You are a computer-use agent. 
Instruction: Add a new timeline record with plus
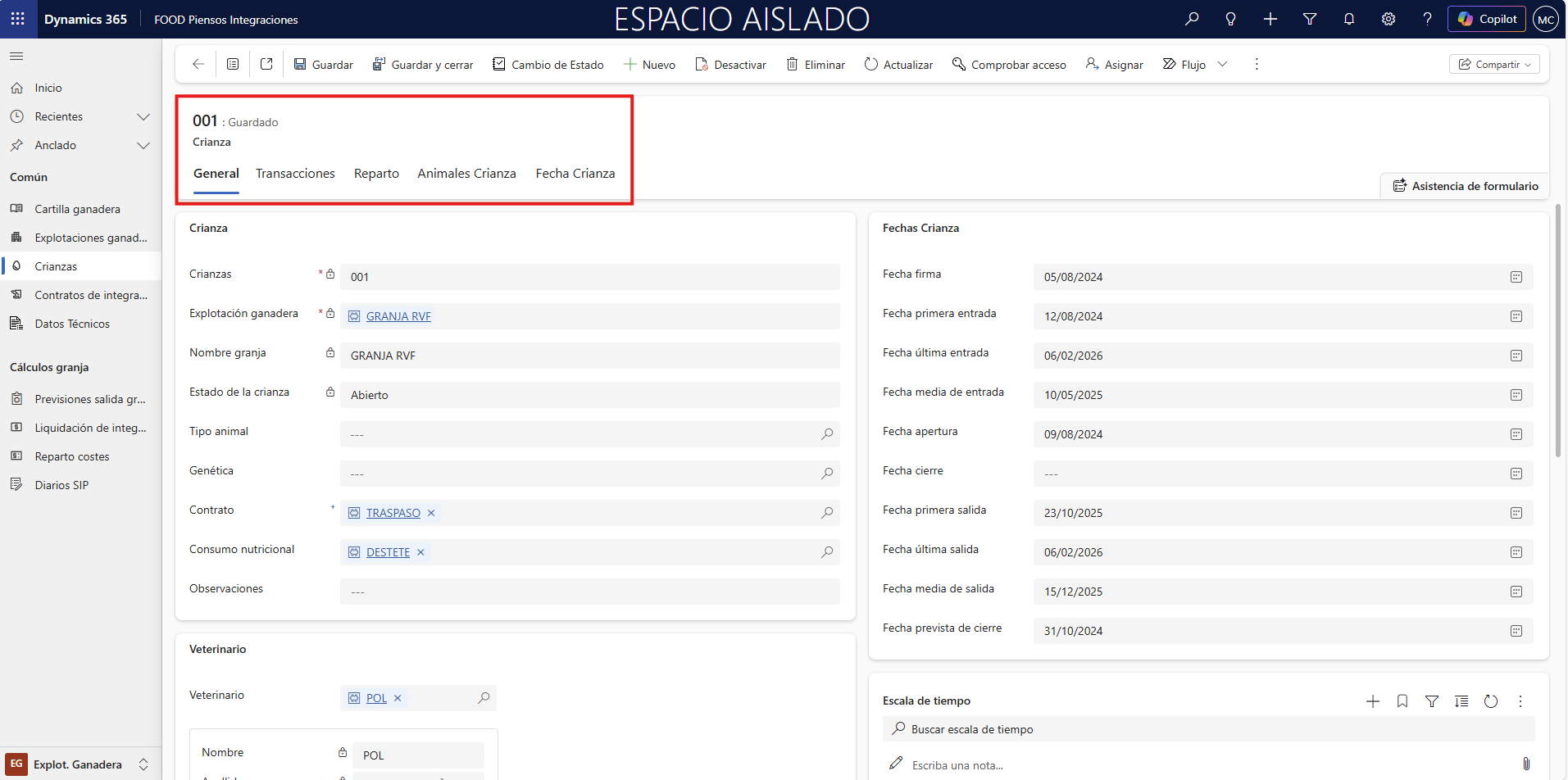tap(1372, 701)
